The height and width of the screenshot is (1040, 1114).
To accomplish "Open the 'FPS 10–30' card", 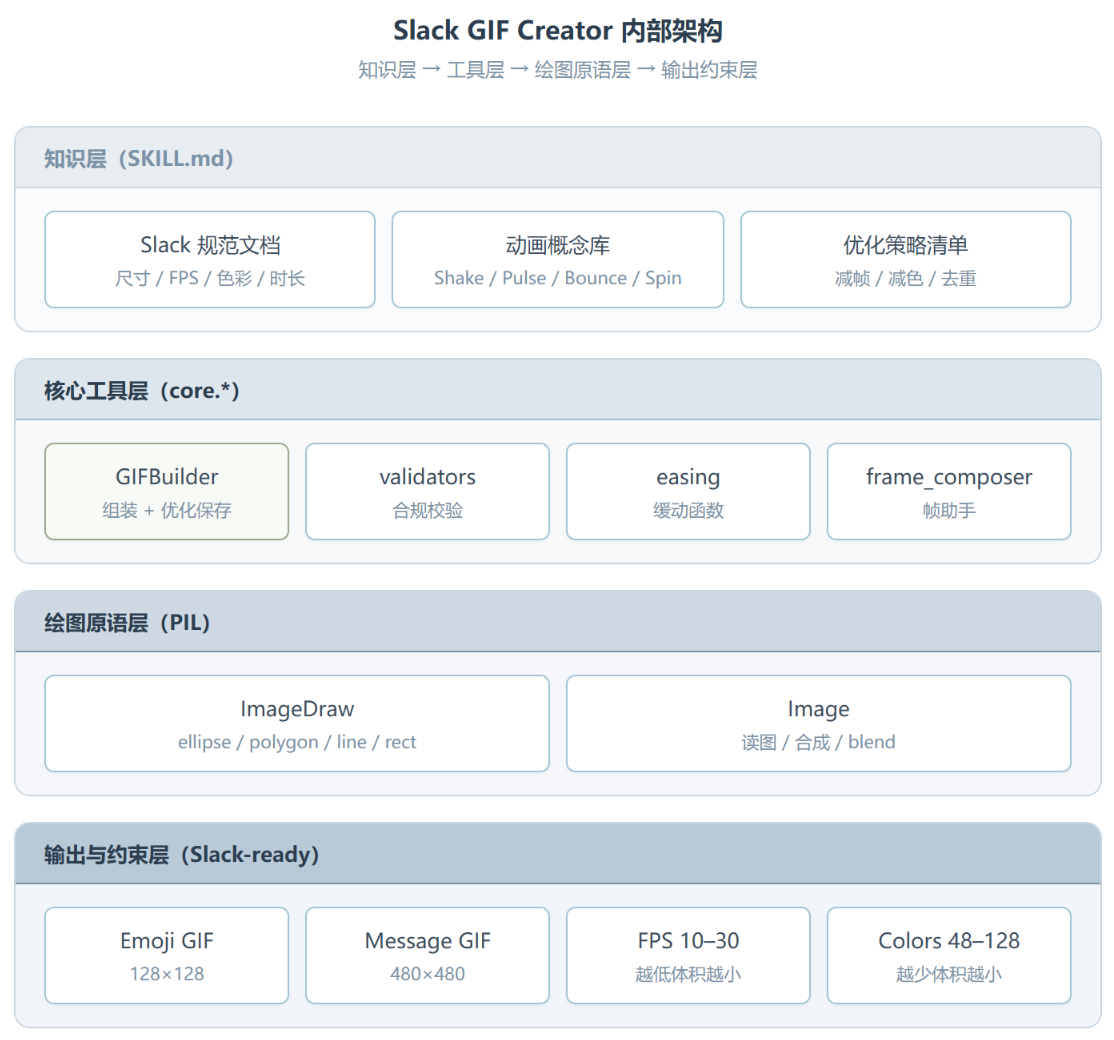I will 688,955.
